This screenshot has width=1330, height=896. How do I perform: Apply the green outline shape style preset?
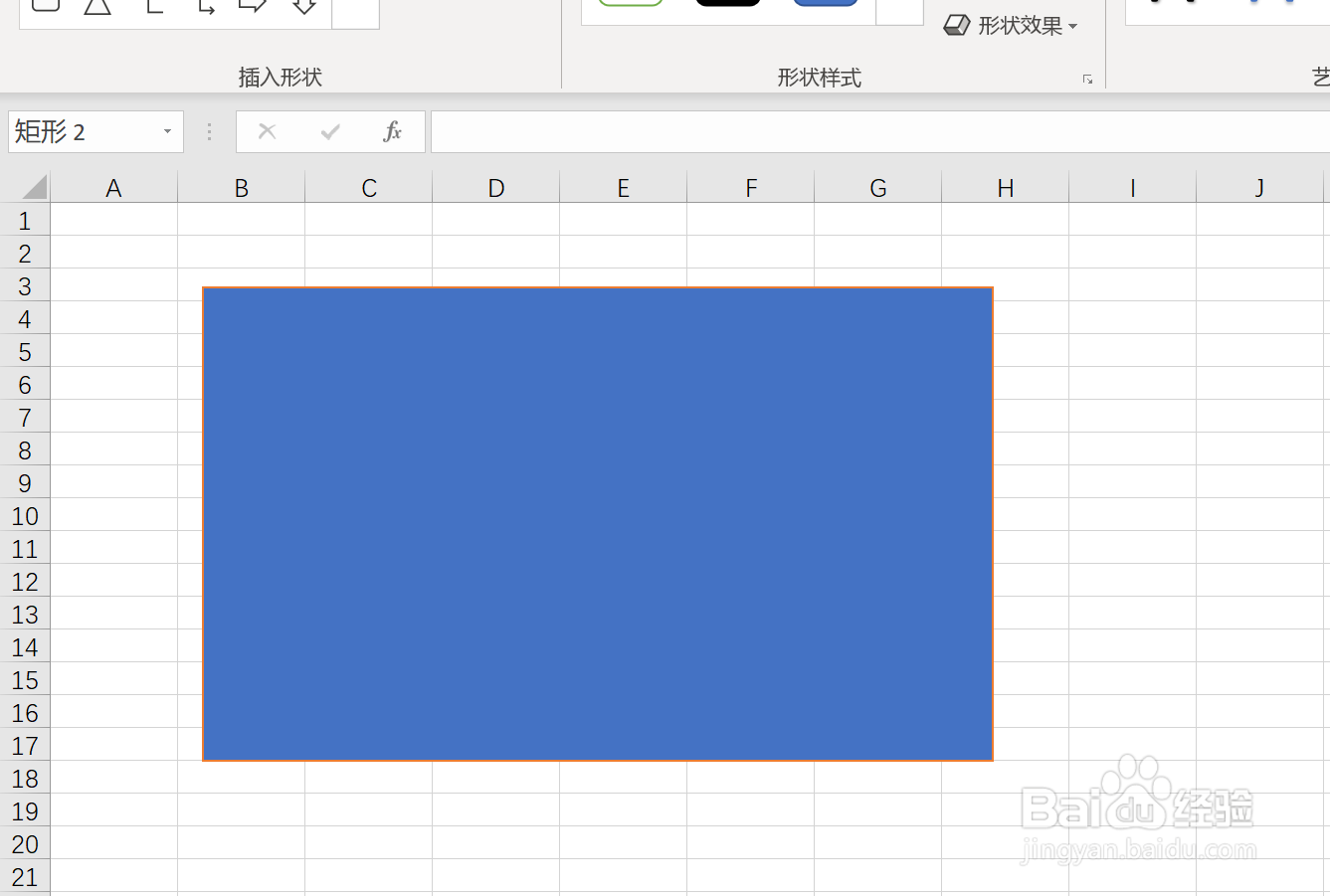631,3
